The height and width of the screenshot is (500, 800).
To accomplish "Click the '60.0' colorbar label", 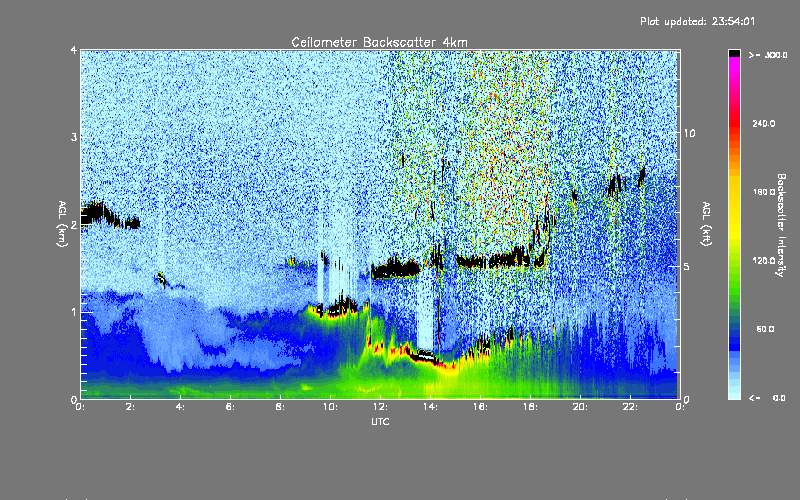I will (x=765, y=329).
